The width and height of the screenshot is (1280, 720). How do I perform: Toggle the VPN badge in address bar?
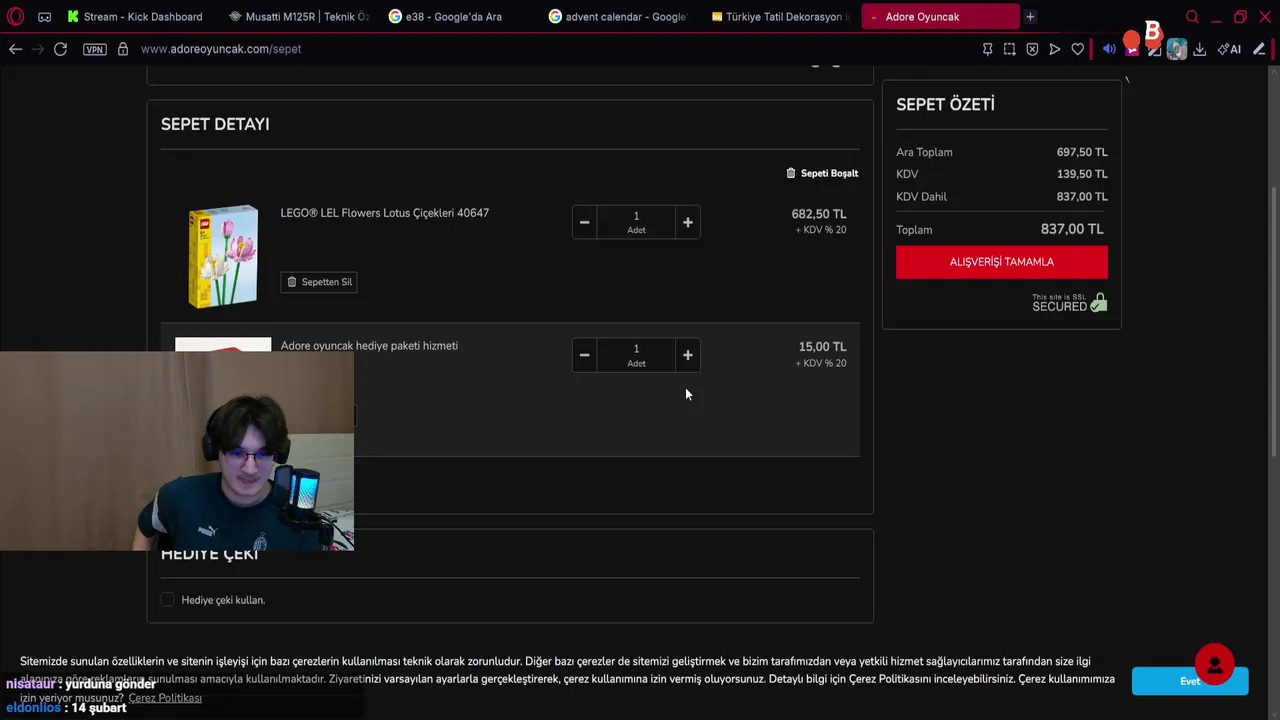pos(94,49)
